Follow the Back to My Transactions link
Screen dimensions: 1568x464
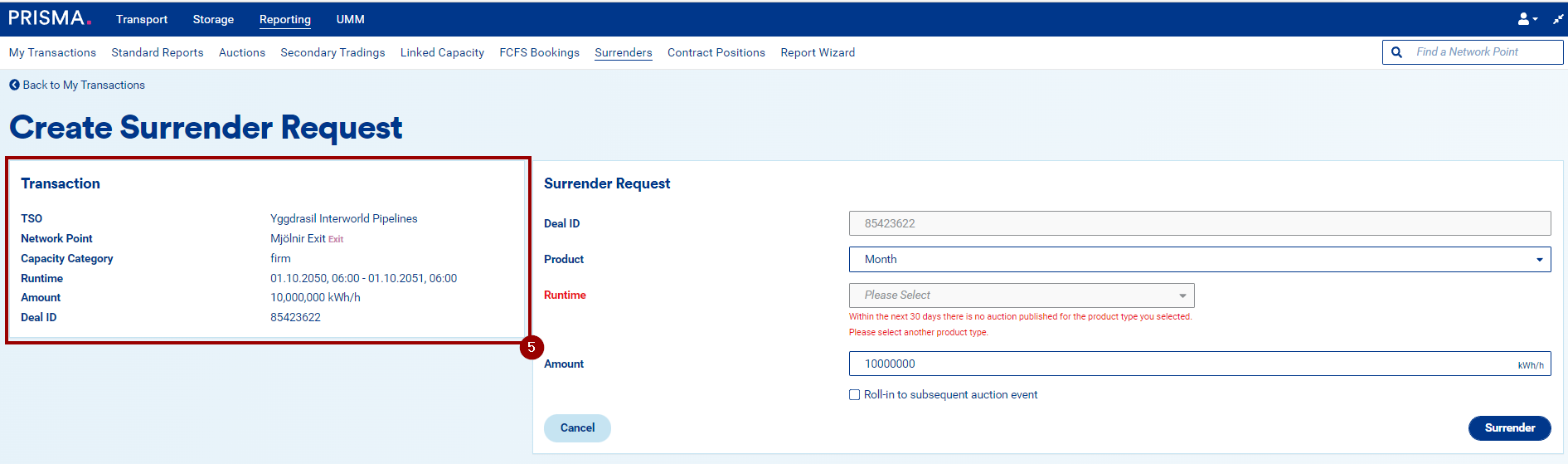[x=83, y=85]
